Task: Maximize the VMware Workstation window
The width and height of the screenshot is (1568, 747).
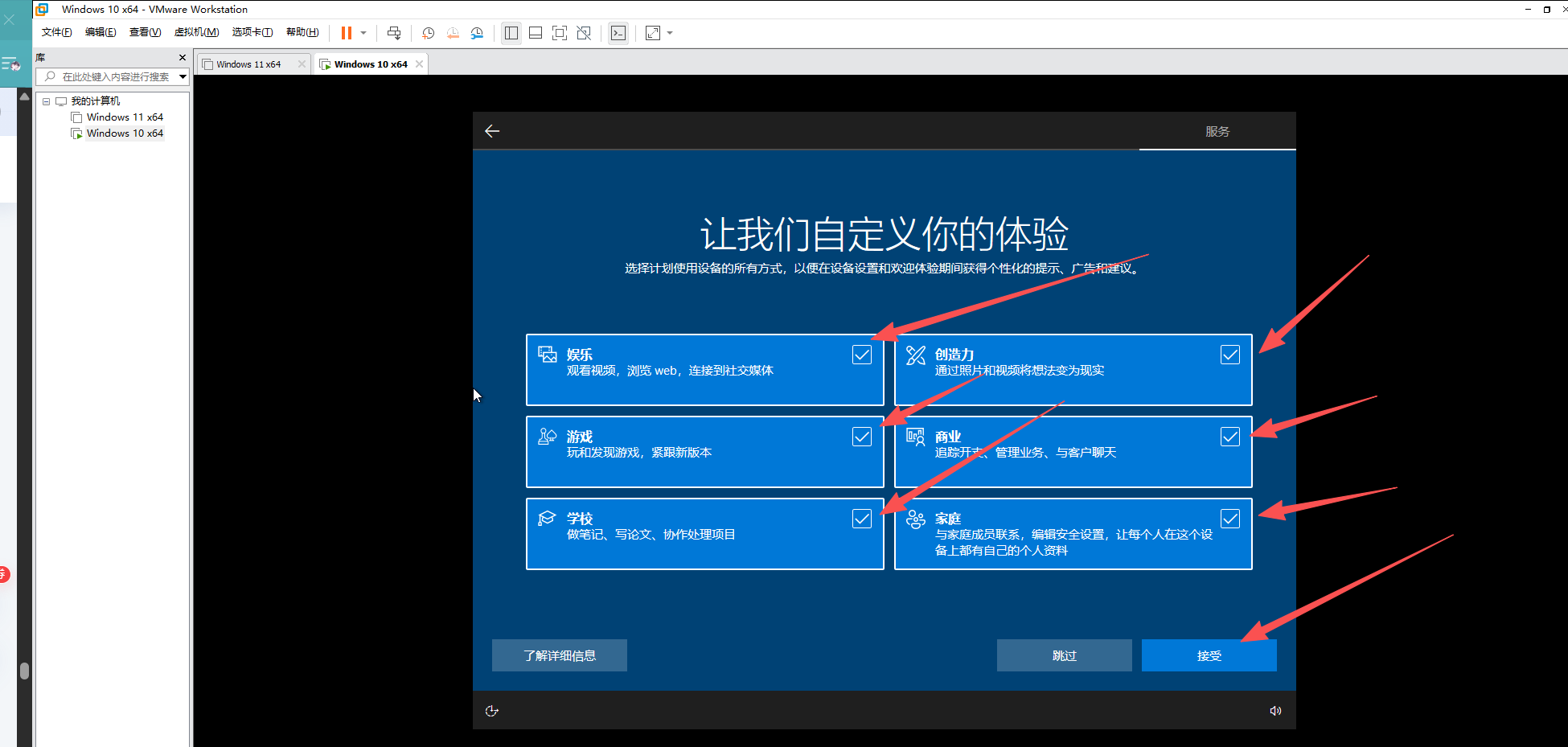Action: [x=1546, y=10]
